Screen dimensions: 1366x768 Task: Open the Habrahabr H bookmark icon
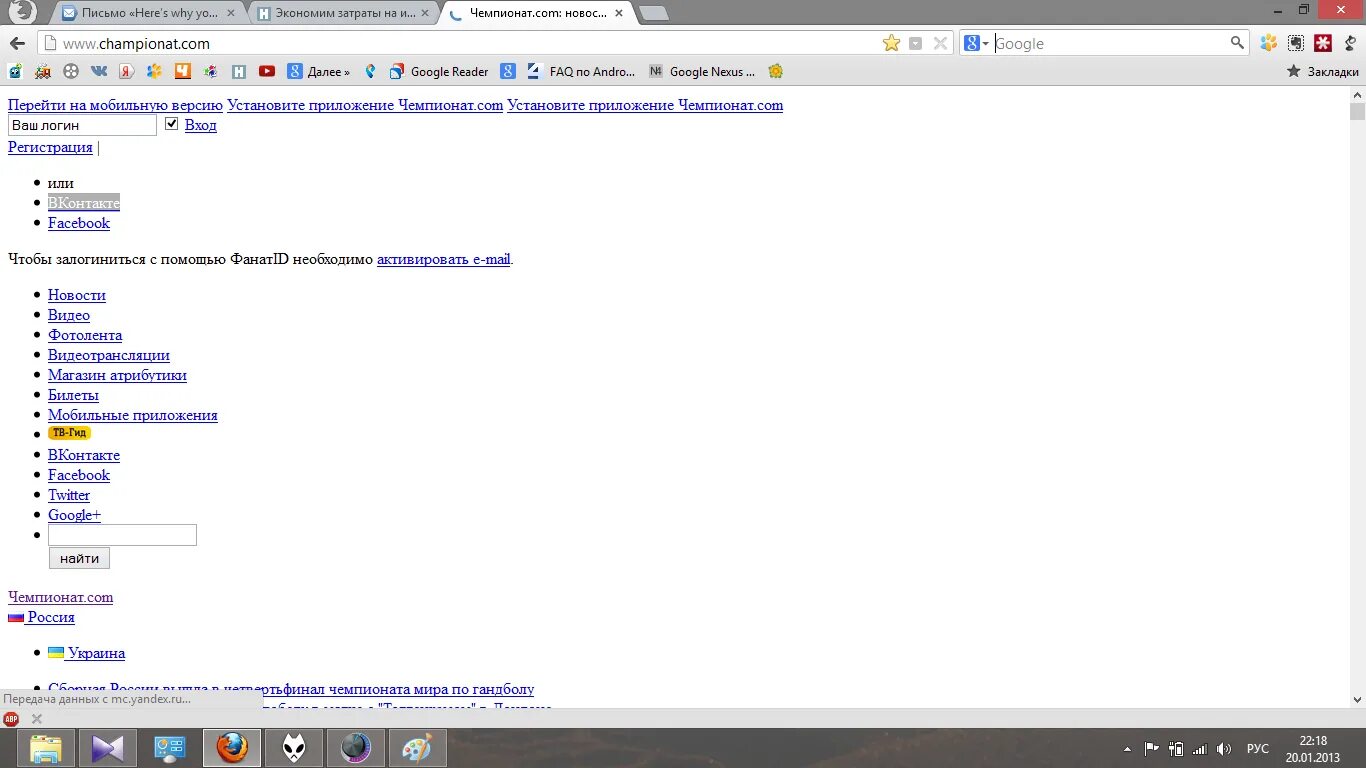pos(239,71)
